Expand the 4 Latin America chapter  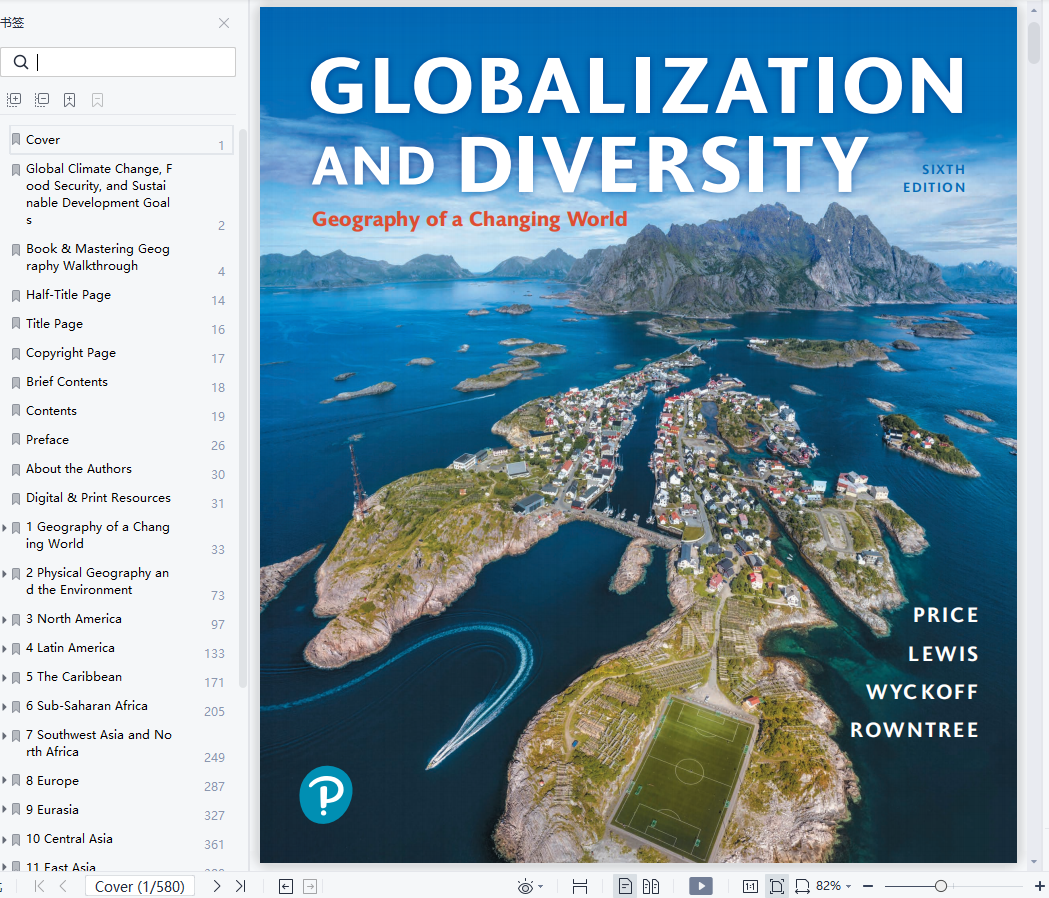tap(5, 649)
